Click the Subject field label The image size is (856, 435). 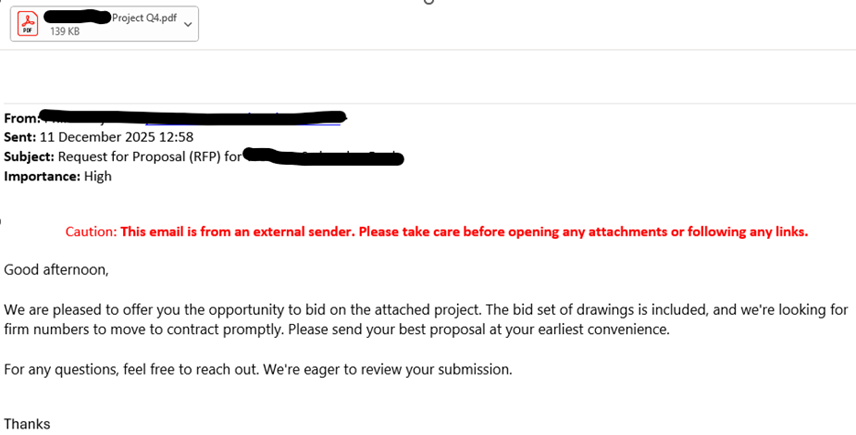pos(29,156)
